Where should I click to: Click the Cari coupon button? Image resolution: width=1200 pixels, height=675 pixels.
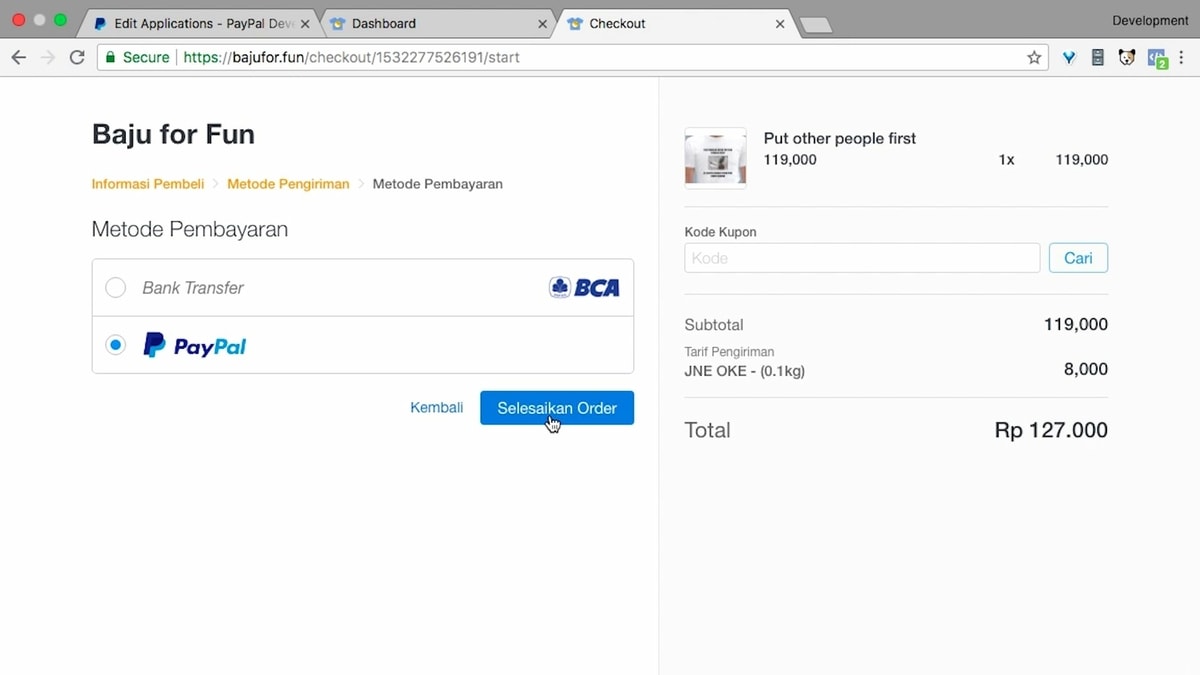[1078, 258]
